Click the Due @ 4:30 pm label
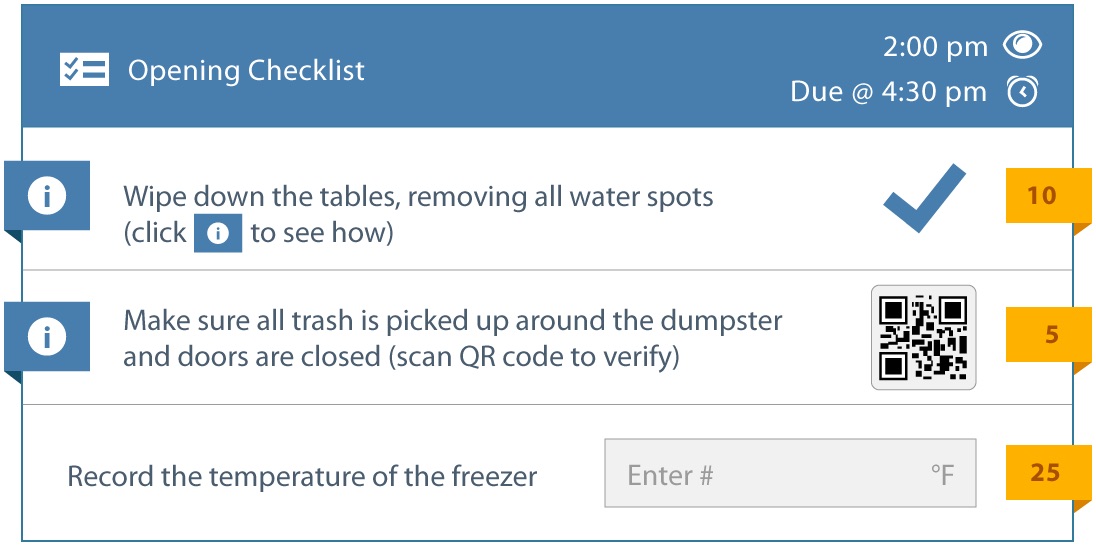The height and width of the screenshot is (546, 1096). 888,92
